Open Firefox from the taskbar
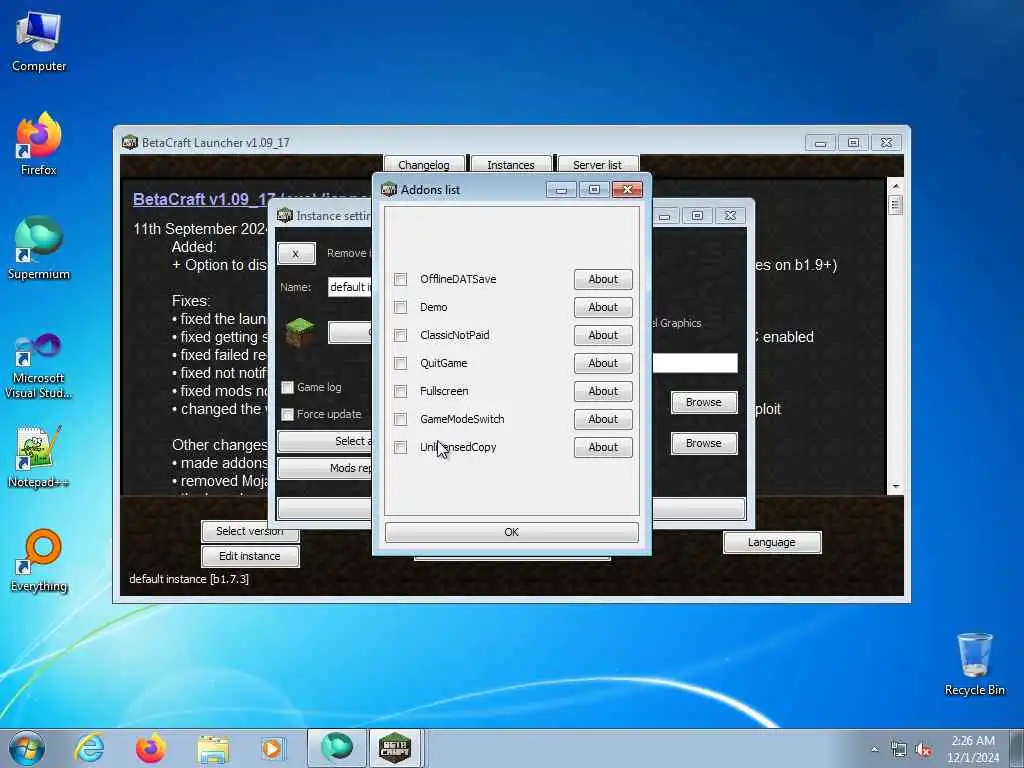The height and width of the screenshot is (768, 1024). pos(151,748)
